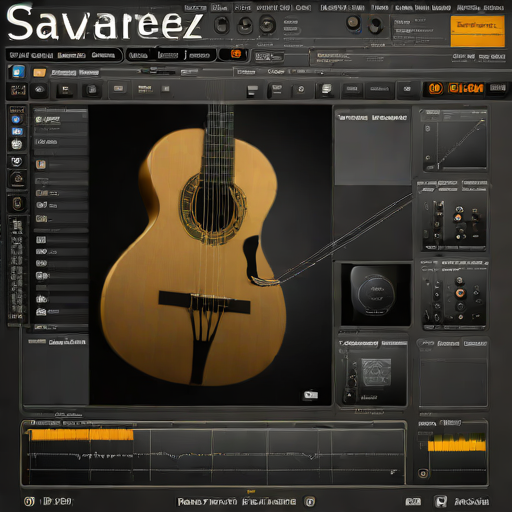Click the blue square icon under the tab bar

point(18,72)
